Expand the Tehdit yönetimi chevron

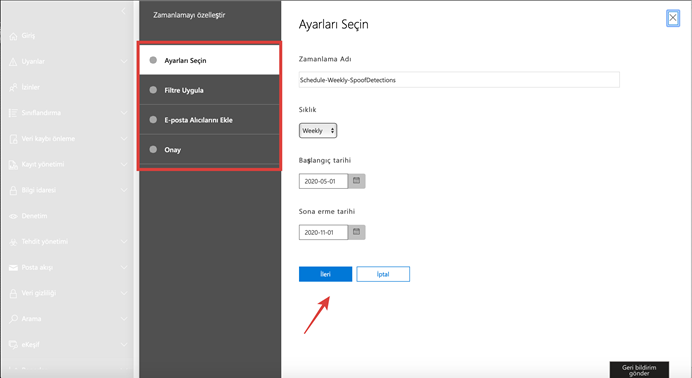coord(124,241)
